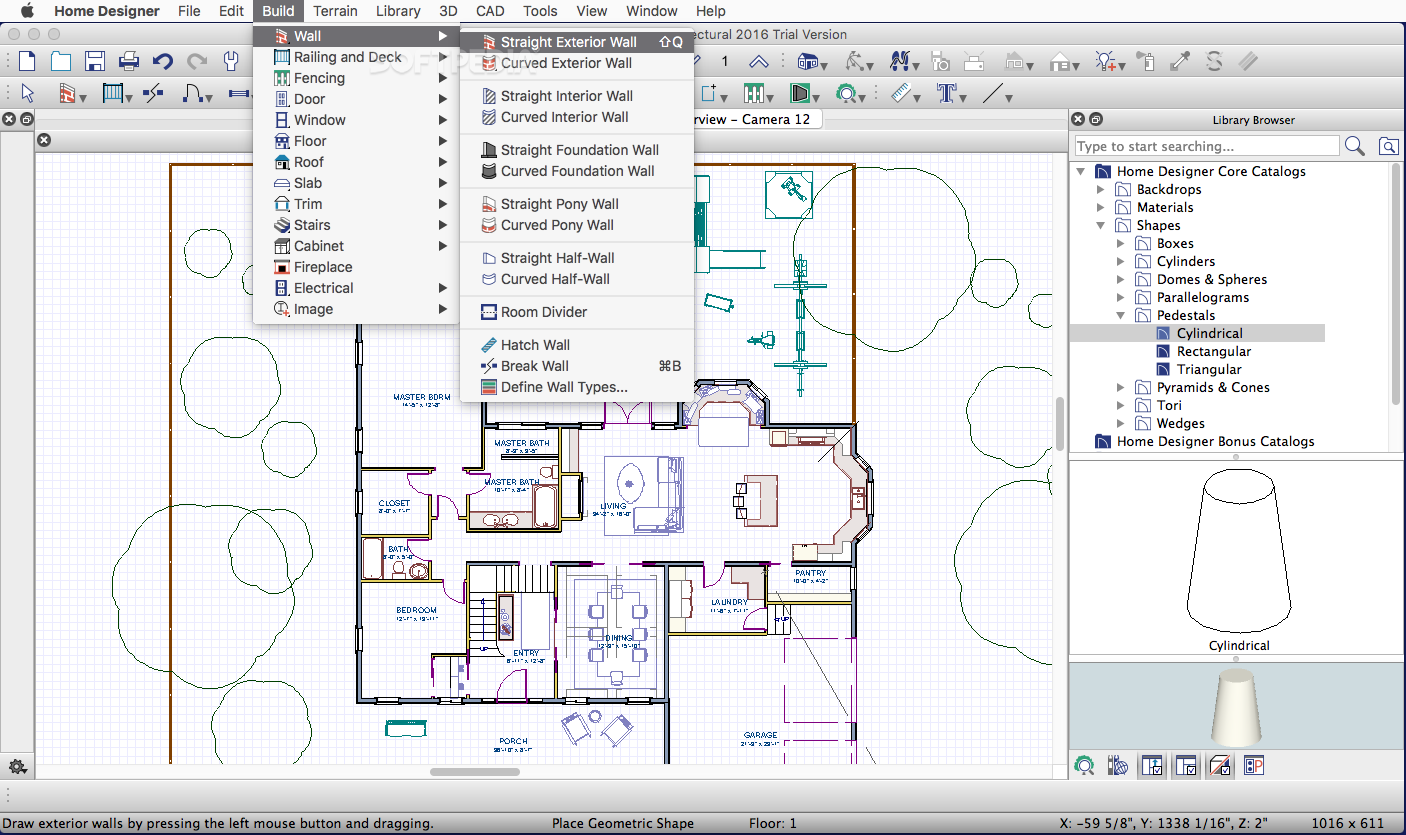Open a plan with the folder icon
1406x835 pixels.
point(61,61)
